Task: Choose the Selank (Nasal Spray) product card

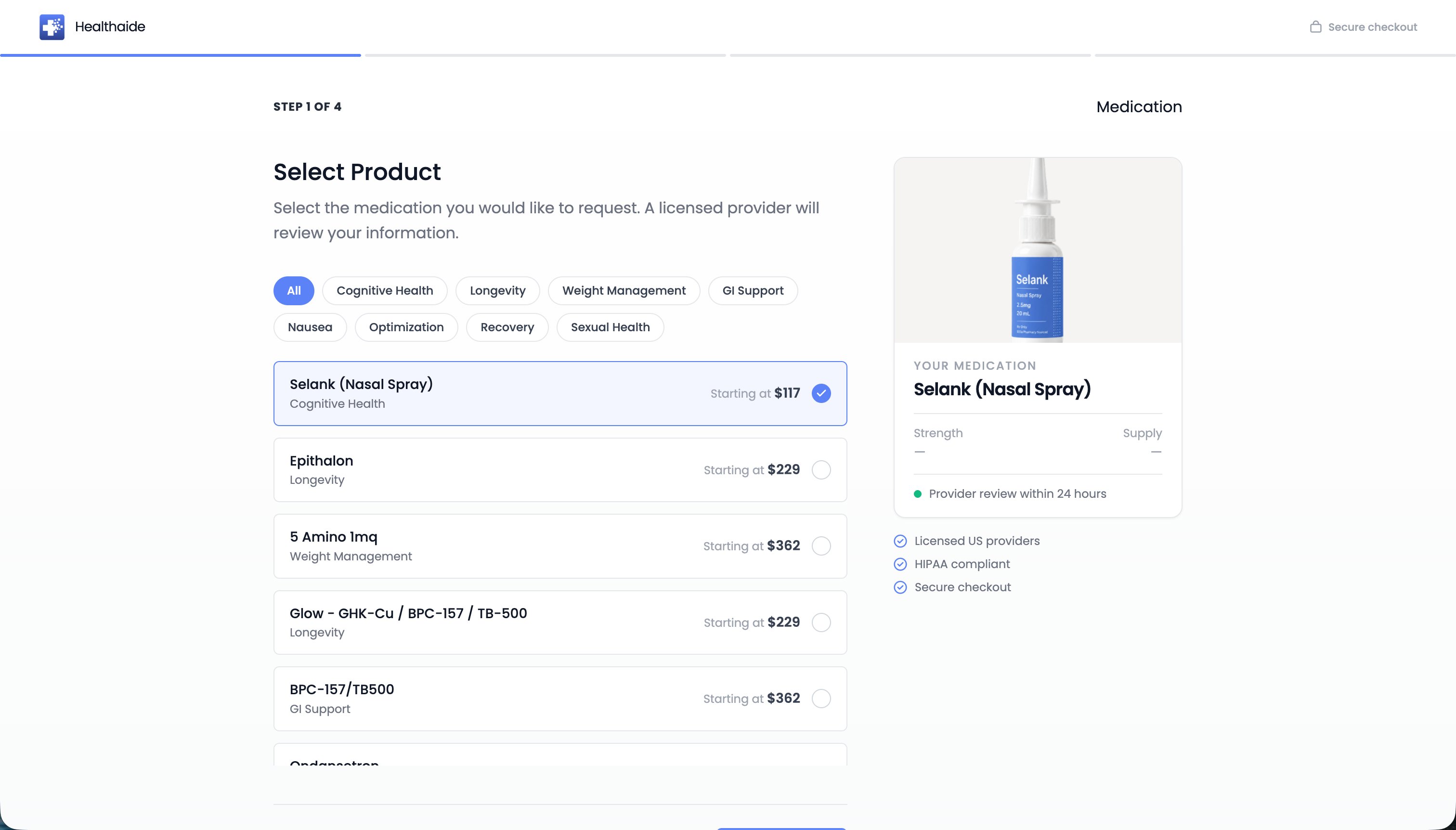Action: (x=560, y=393)
